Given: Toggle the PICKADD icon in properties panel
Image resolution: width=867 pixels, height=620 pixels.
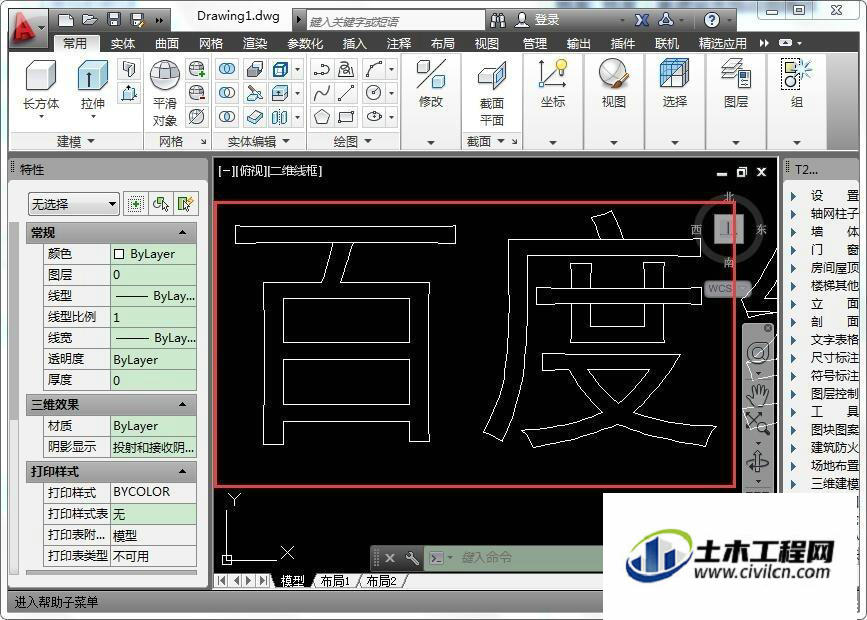Looking at the screenshot, I should click(x=135, y=204).
